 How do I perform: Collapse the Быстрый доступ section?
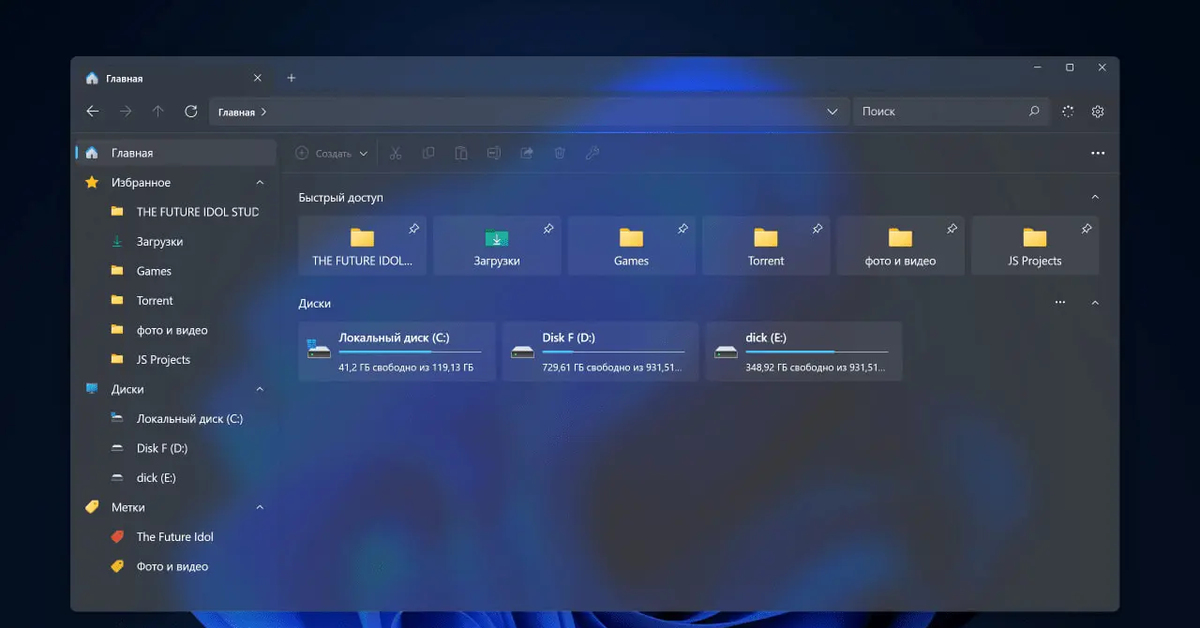pyautogui.click(x=1095, y=198)
